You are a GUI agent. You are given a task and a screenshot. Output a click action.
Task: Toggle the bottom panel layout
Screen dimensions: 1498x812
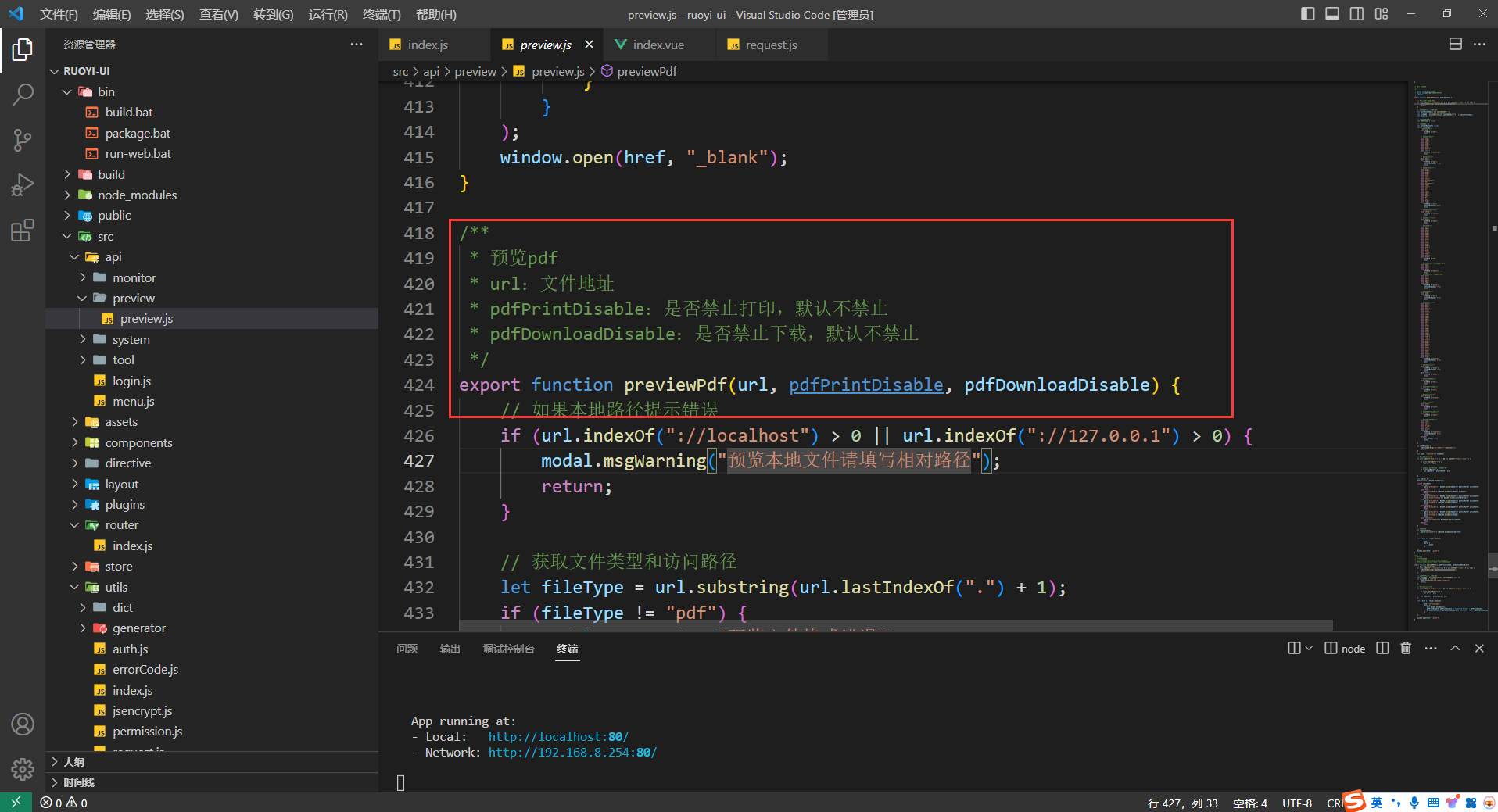tap(1332, 13)
